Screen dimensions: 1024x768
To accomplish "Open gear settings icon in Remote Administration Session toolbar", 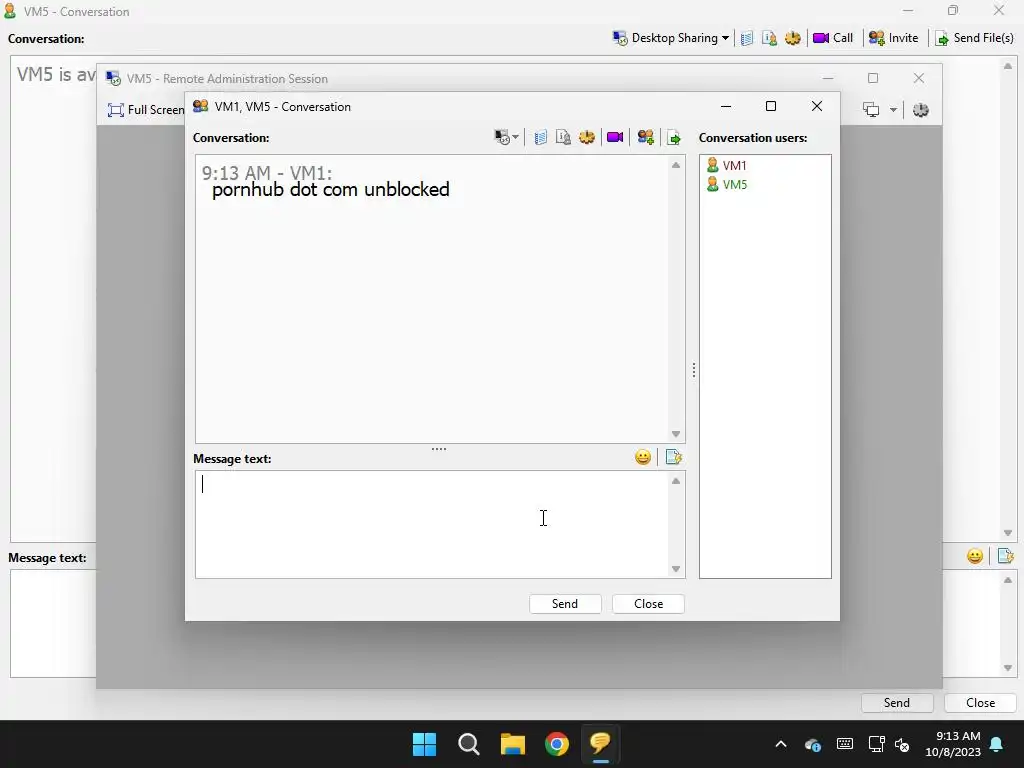I will coord(920,110).
